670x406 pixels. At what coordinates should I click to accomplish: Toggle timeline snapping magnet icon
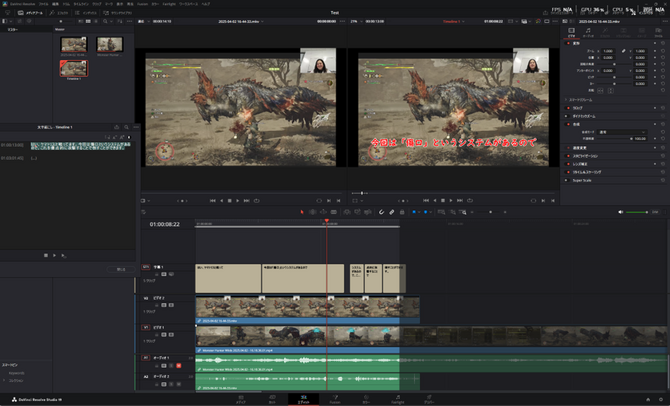coord(380,212)
